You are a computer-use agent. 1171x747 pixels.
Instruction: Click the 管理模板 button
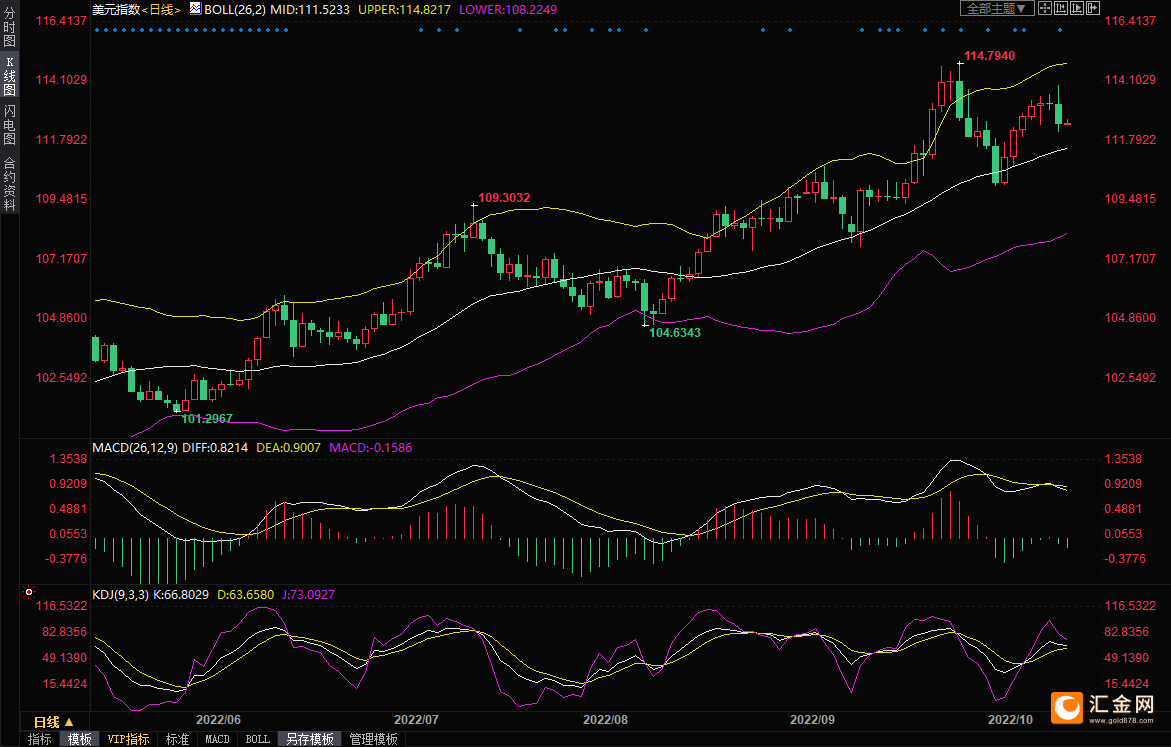point(373,739)
